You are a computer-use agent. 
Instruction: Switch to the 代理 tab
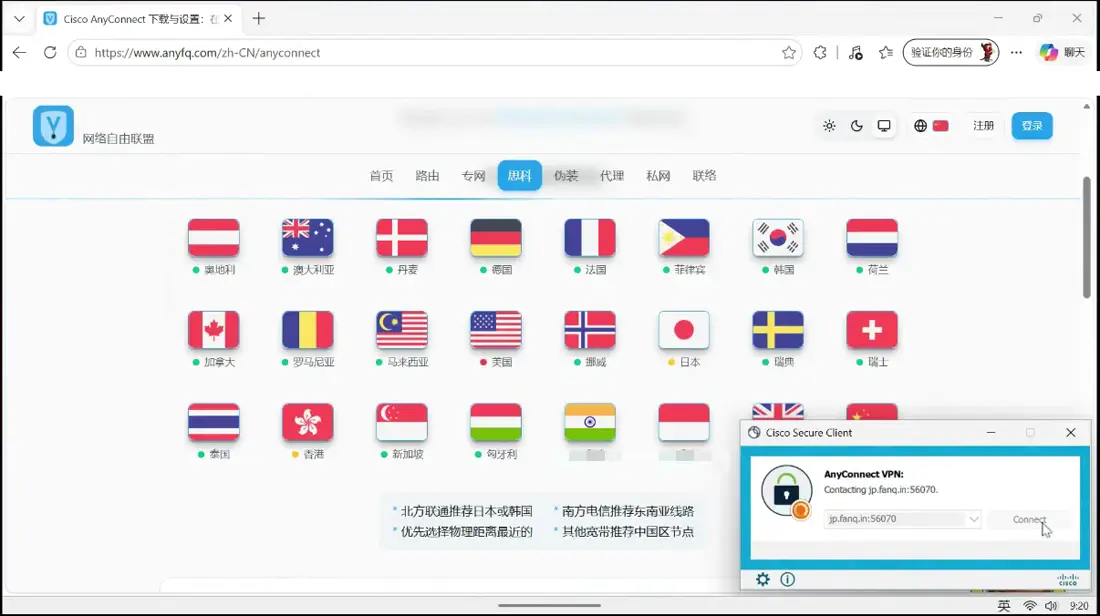coord(612,175)
